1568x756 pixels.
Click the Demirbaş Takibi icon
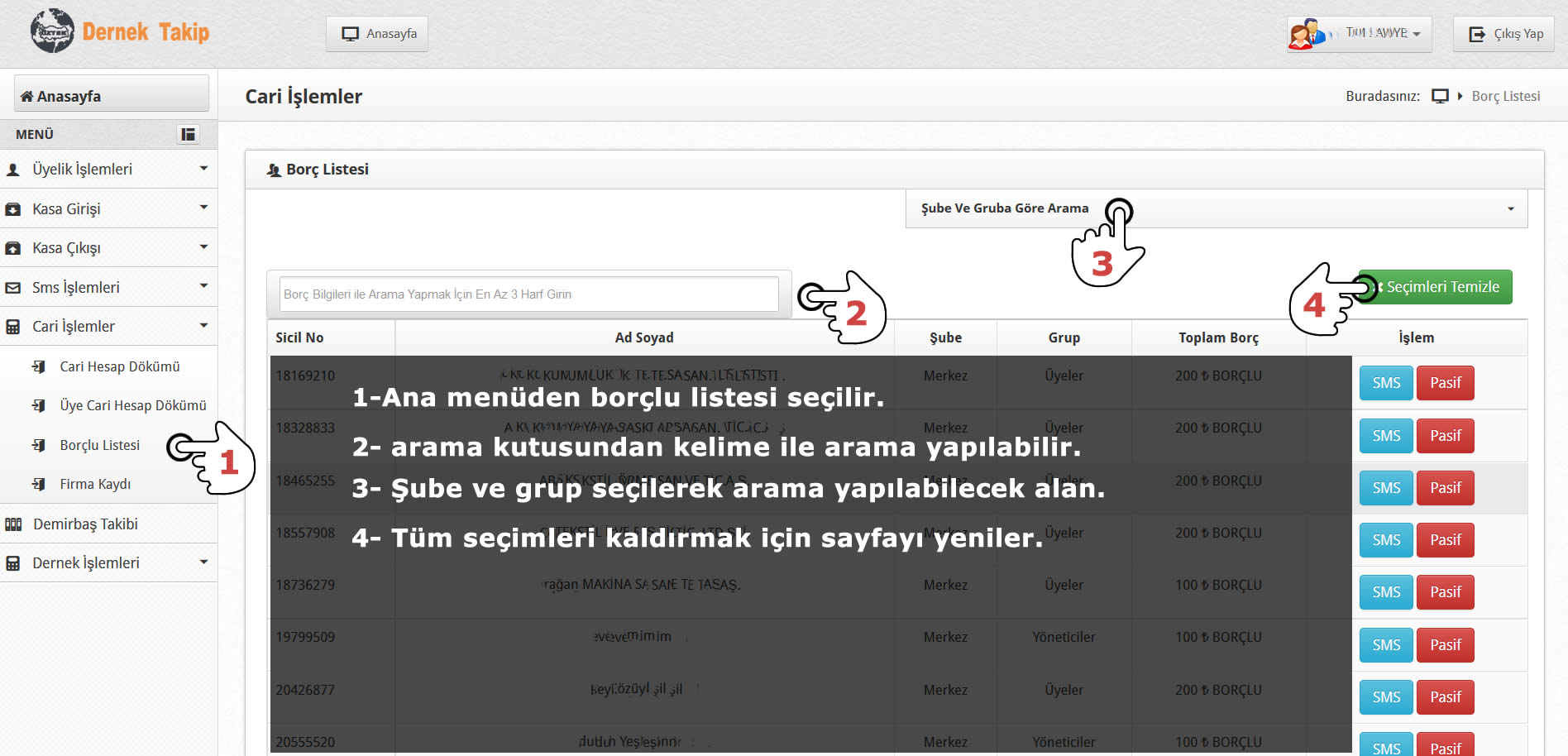[x=13, y=524]
